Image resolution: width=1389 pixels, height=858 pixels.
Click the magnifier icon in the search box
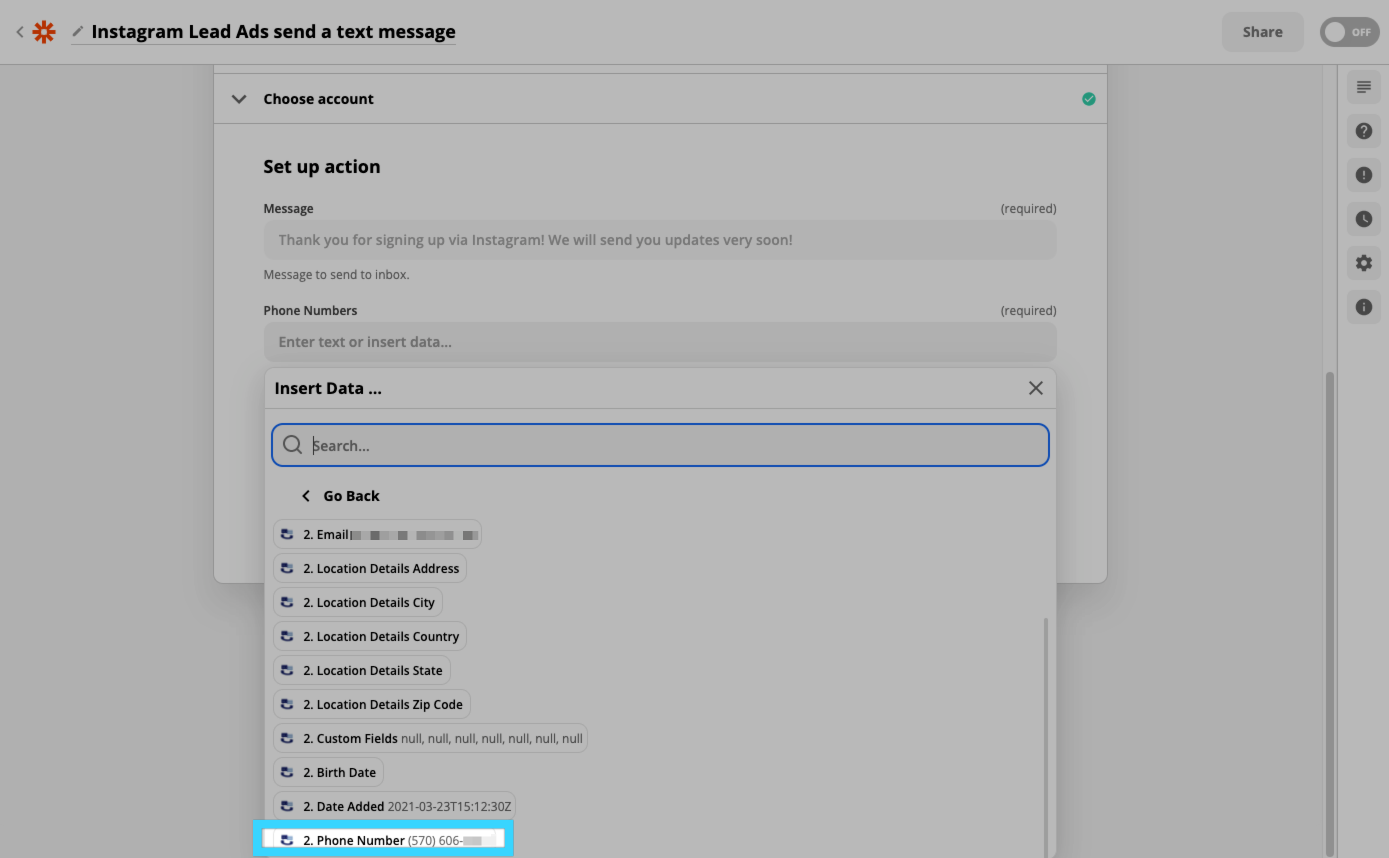pyautogui.click(x=292, y=445)
